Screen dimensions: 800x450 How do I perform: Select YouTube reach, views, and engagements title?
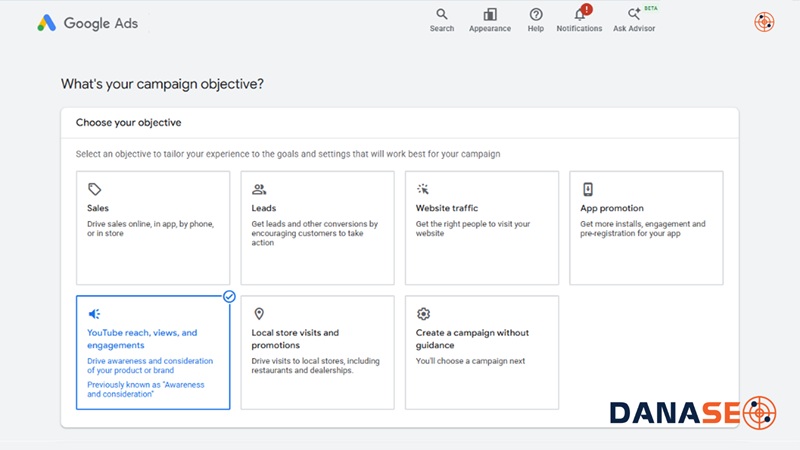click(x=142, y=339)
